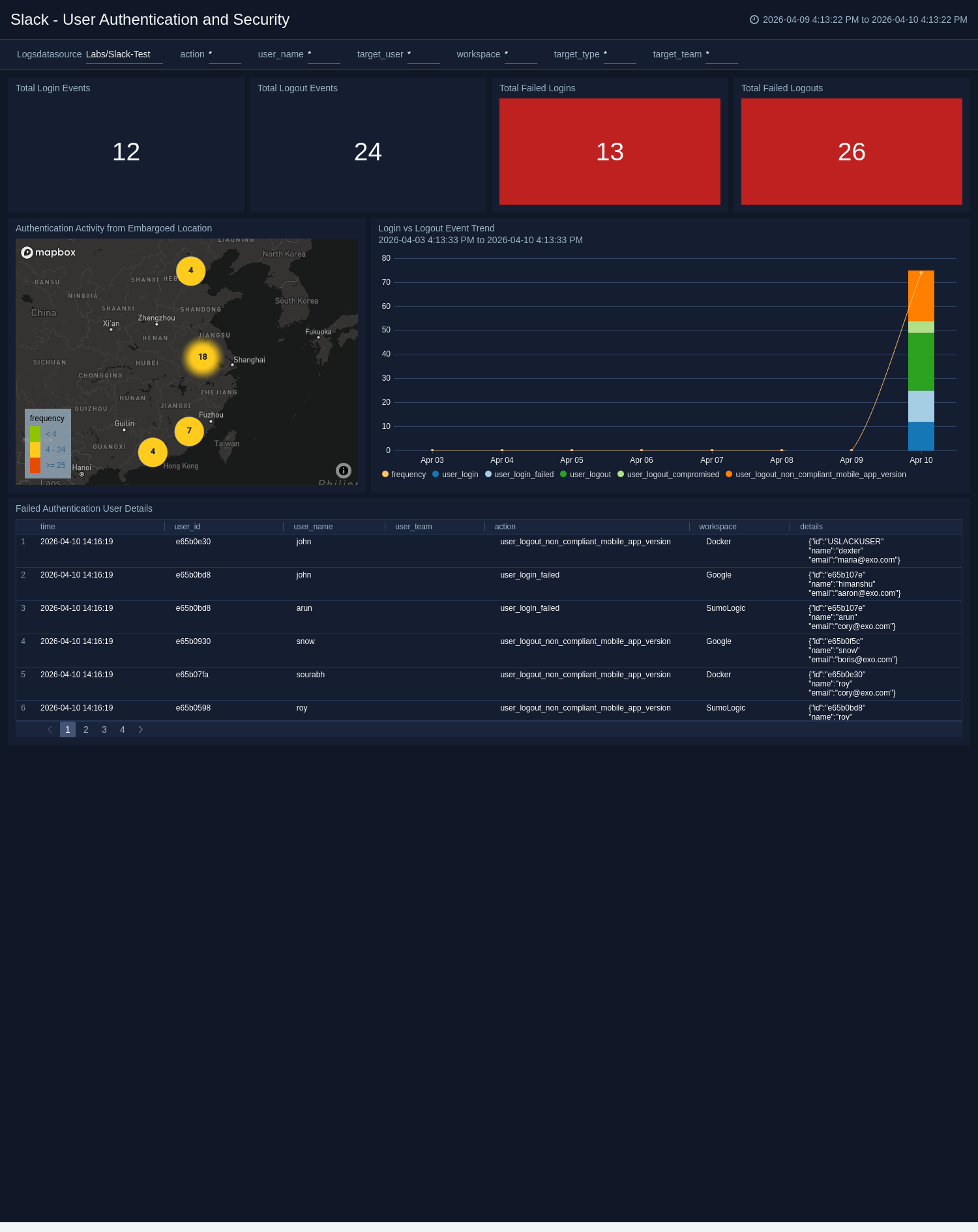The image size is (978, 1232).
Task: Open the workspace filter field
Action: click(x=520, y=55)
